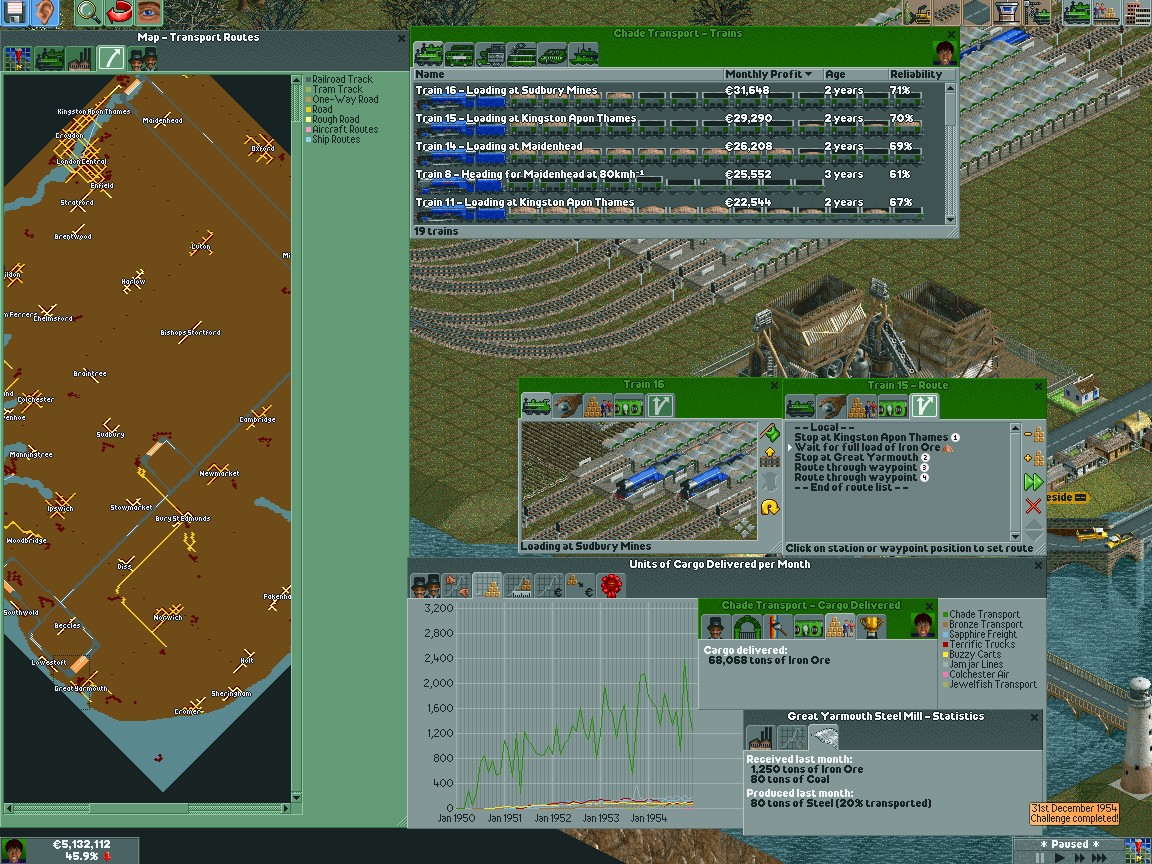Open Chade Transport colour scheme tab
The image size is (1152, 864).
tap(777, 627)
